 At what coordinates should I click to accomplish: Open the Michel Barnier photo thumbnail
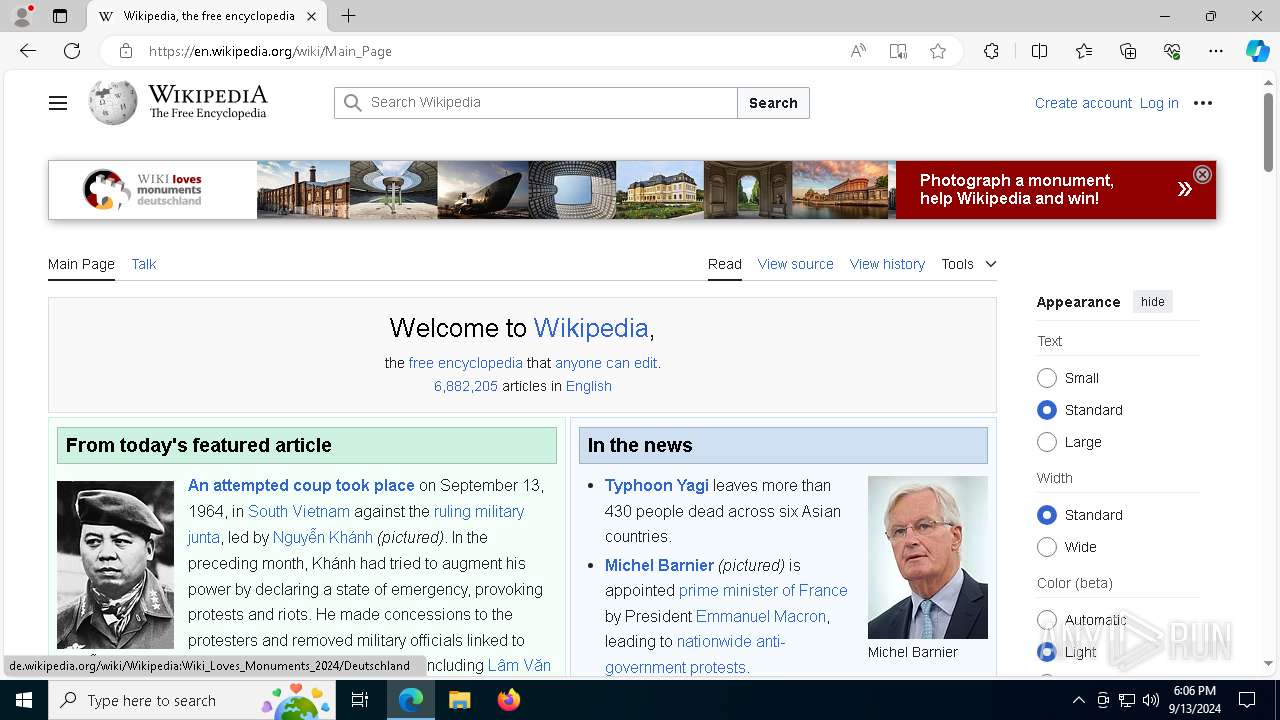[927, 557]
